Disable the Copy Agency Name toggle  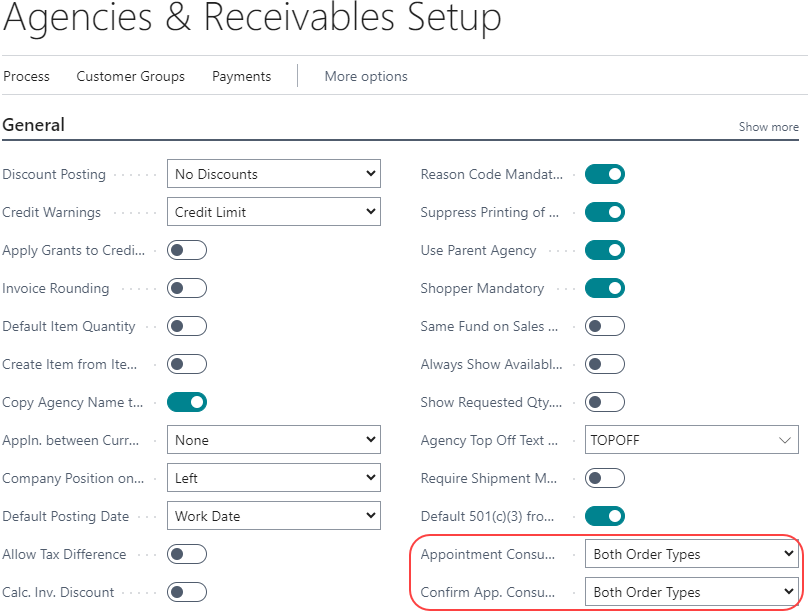187,402
